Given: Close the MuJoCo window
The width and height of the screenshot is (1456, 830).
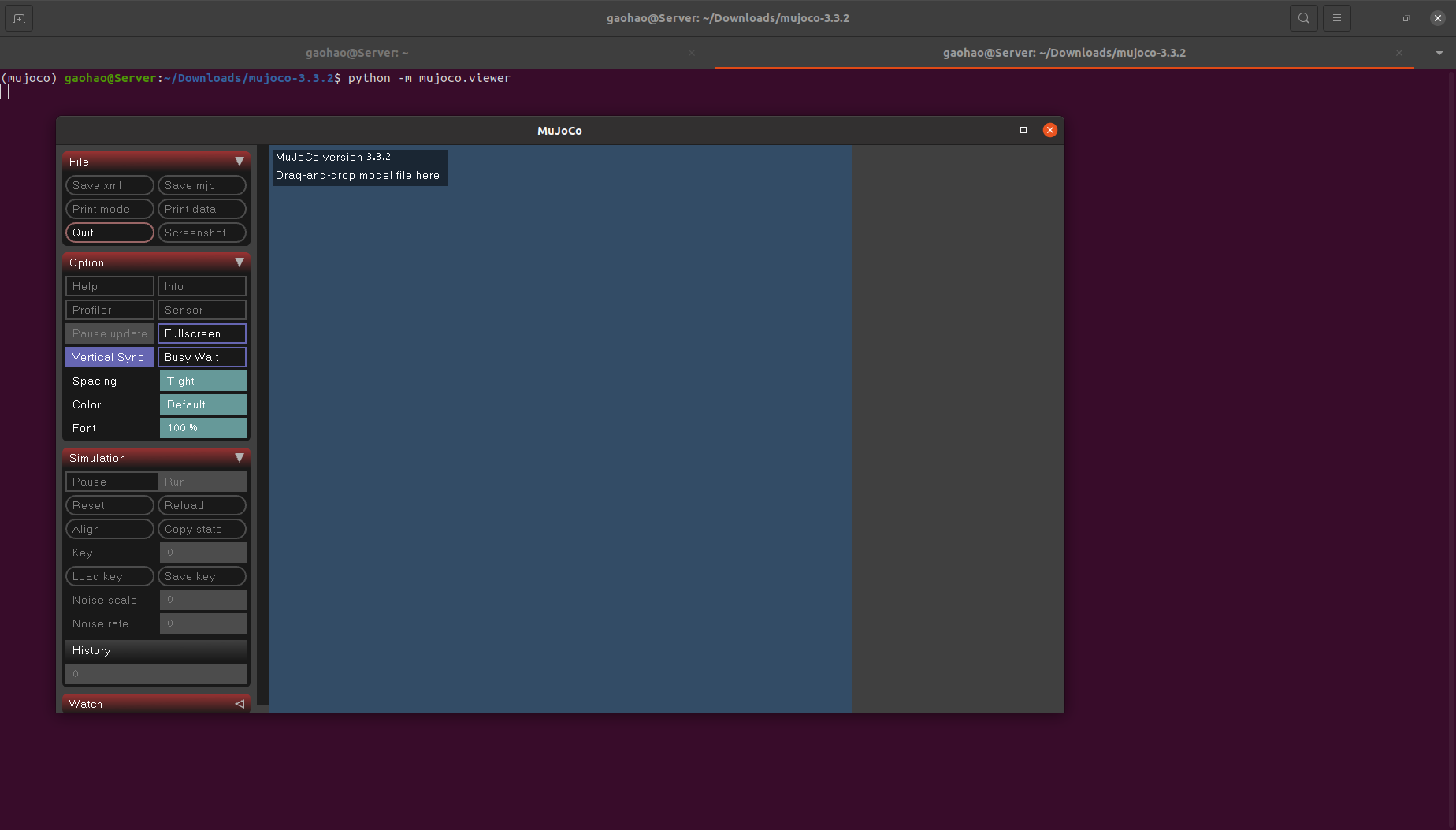Looking at the screenshot, I should (x=1050, y=131).
